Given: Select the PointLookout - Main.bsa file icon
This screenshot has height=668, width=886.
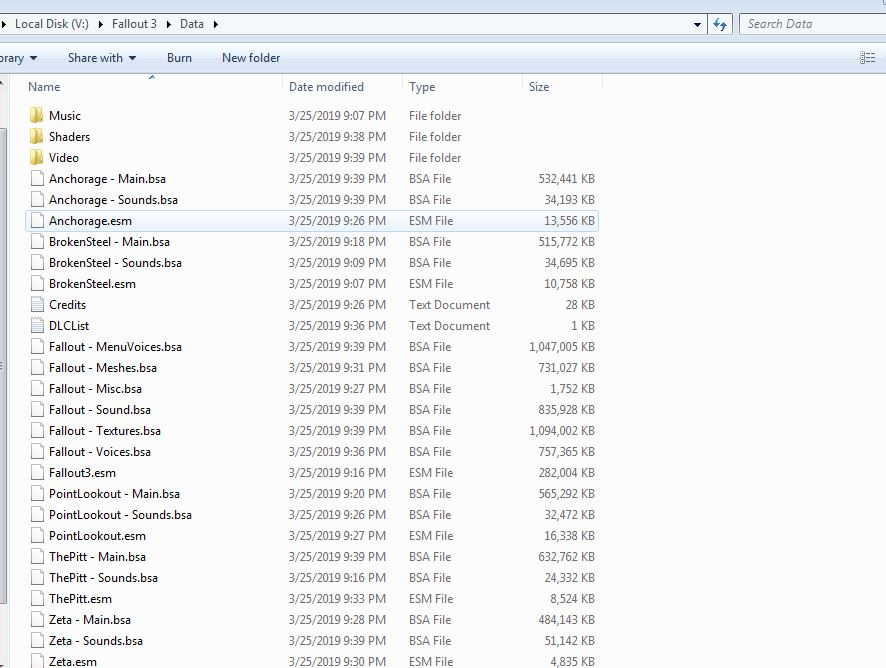Looking at the screenshot, I should [37, 493].
